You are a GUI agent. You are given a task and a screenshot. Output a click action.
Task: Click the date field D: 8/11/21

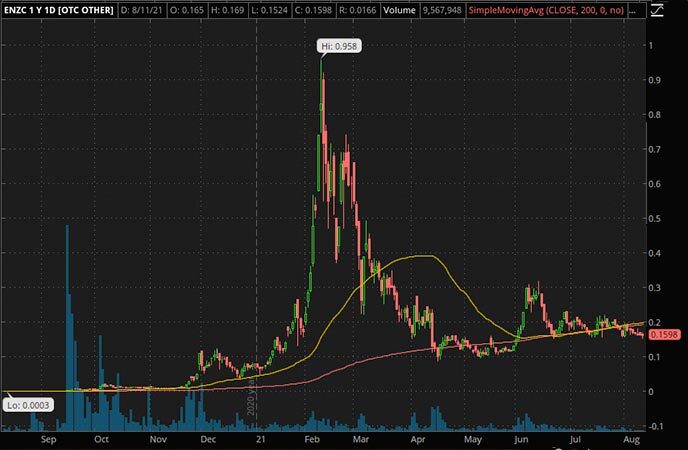[141, 10]
